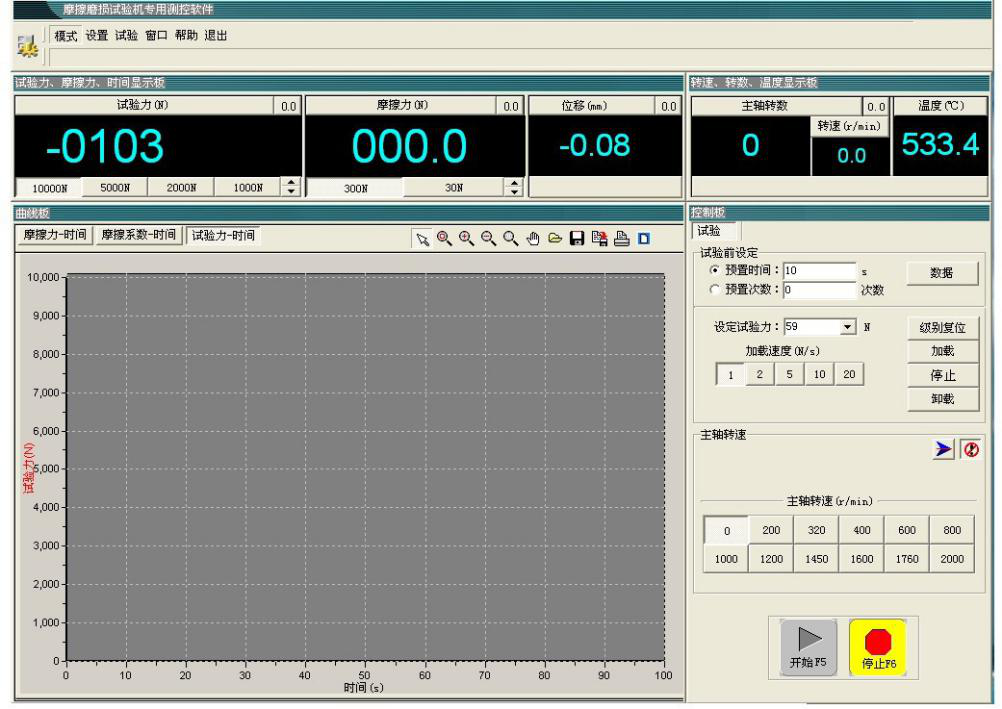Open a curve file with folder icon
Image resolution: width=1002 pixels, height=709 pixels.
click(555, 238)
